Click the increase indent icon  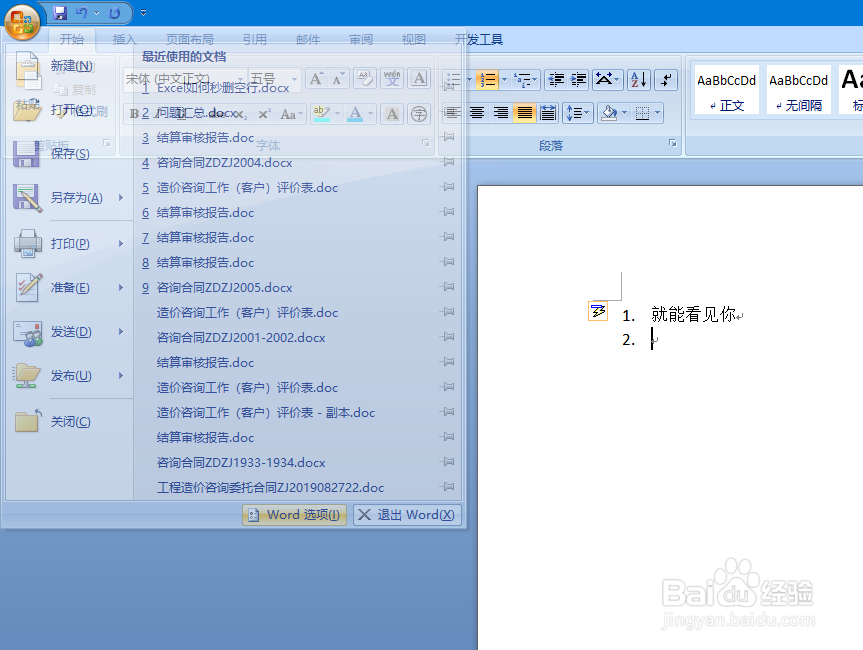(x=578, y=80)
